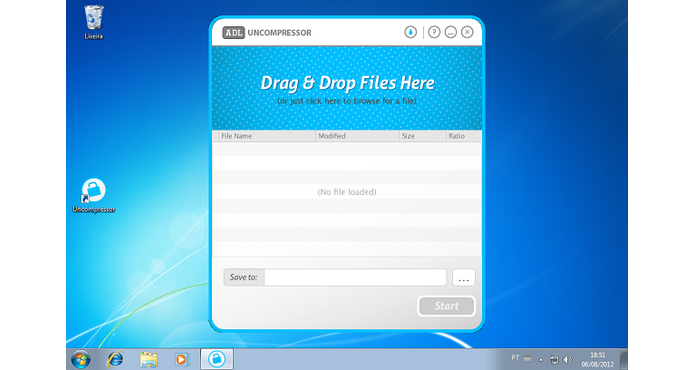The height and width of the screenshot is (370, 695).
Task: Launch Internet Explorer from the taskbar
Action: pos(115,359)
